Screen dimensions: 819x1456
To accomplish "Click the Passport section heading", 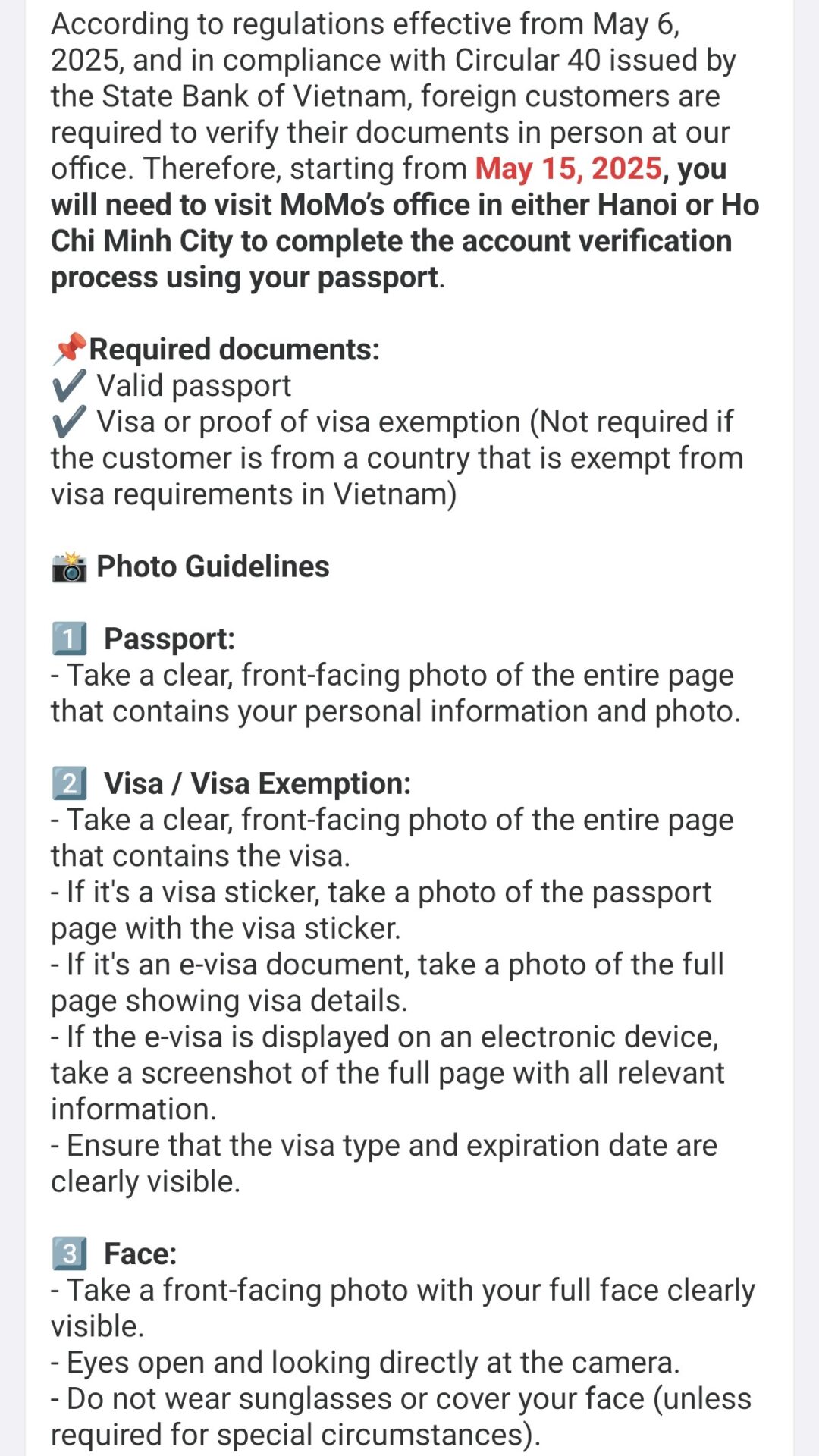I will 170,639.
